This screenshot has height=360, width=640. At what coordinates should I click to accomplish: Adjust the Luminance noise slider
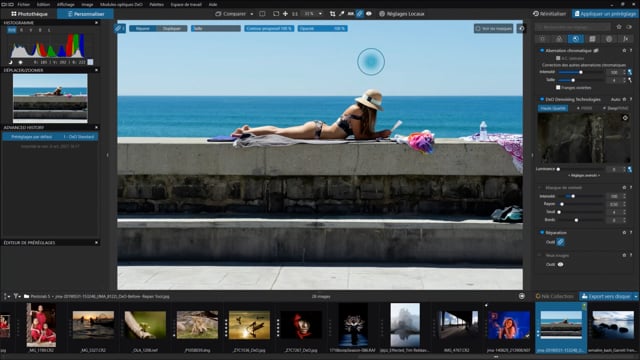[x=581, y=169]
